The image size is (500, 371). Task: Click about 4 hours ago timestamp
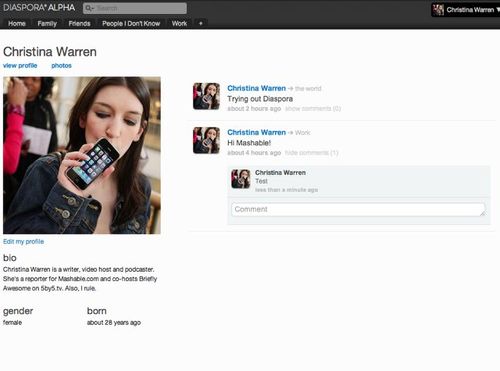pyautogui.click(x=254, y=153)
